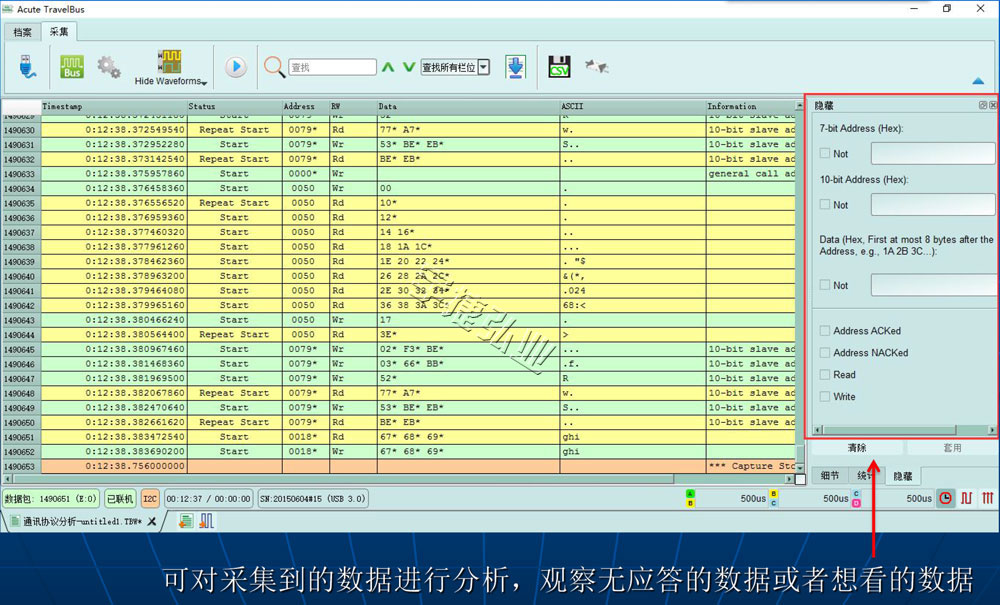Select packet row 1490651
The image size is (1000, 605).
pyautogui.click(x=399, y=437)
